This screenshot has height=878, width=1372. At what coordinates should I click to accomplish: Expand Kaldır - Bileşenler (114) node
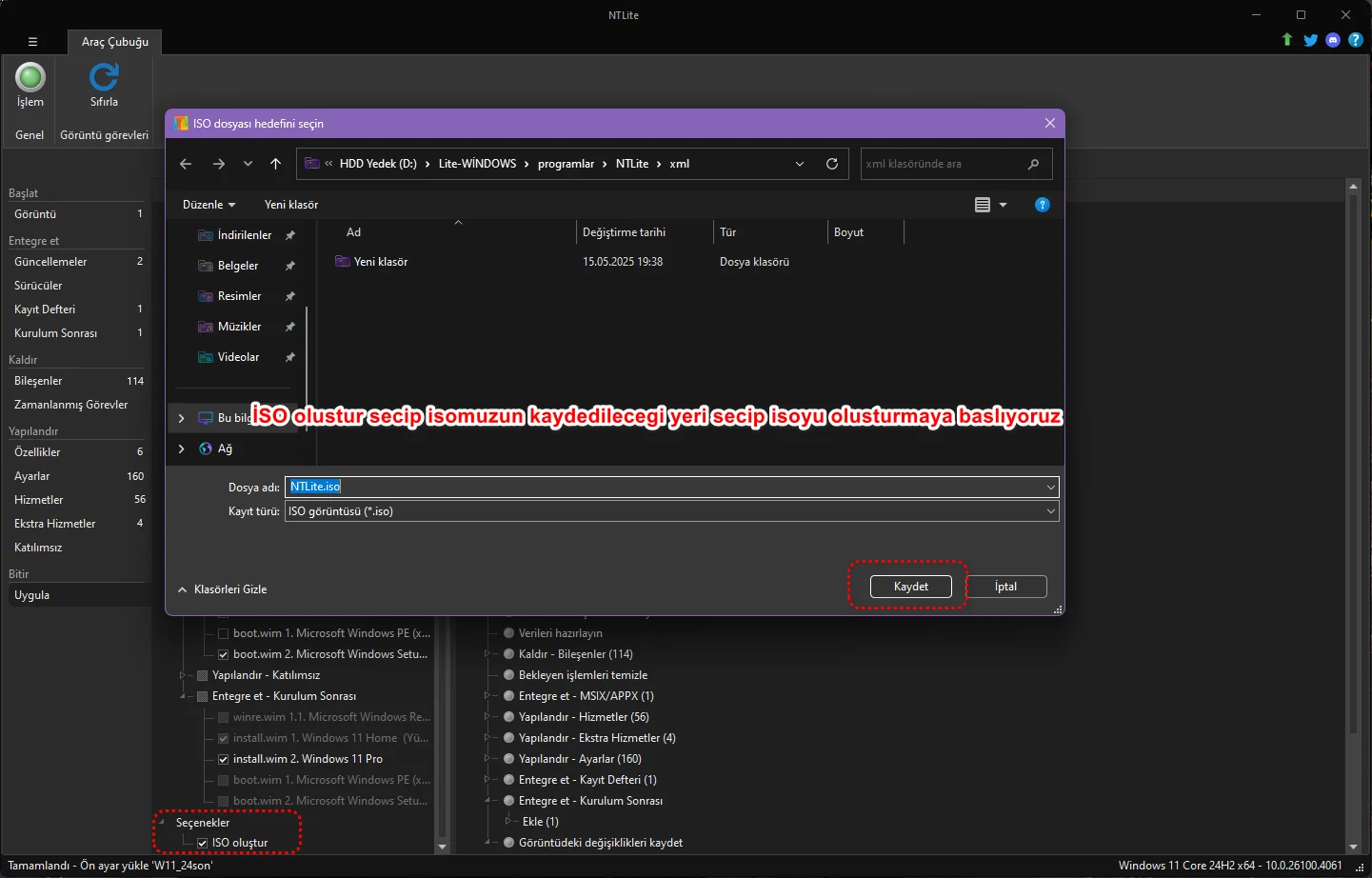pos(487,654)
